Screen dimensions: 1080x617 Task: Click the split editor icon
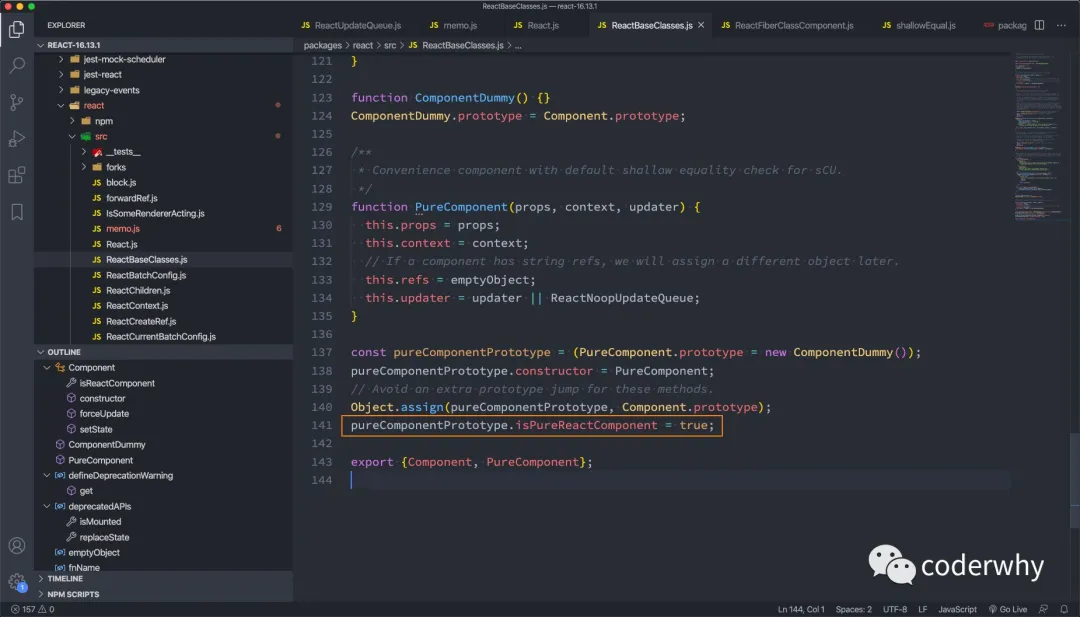[1039, 25]
